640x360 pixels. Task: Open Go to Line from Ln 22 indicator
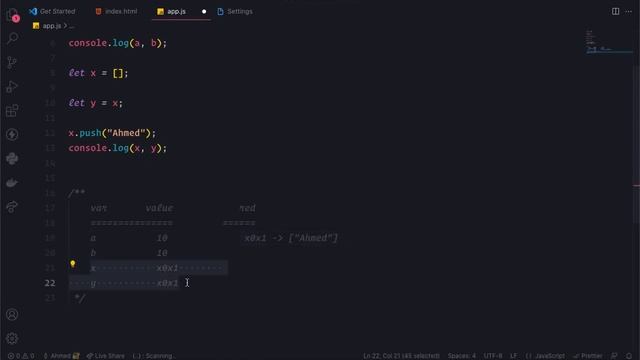click(402, 356)
